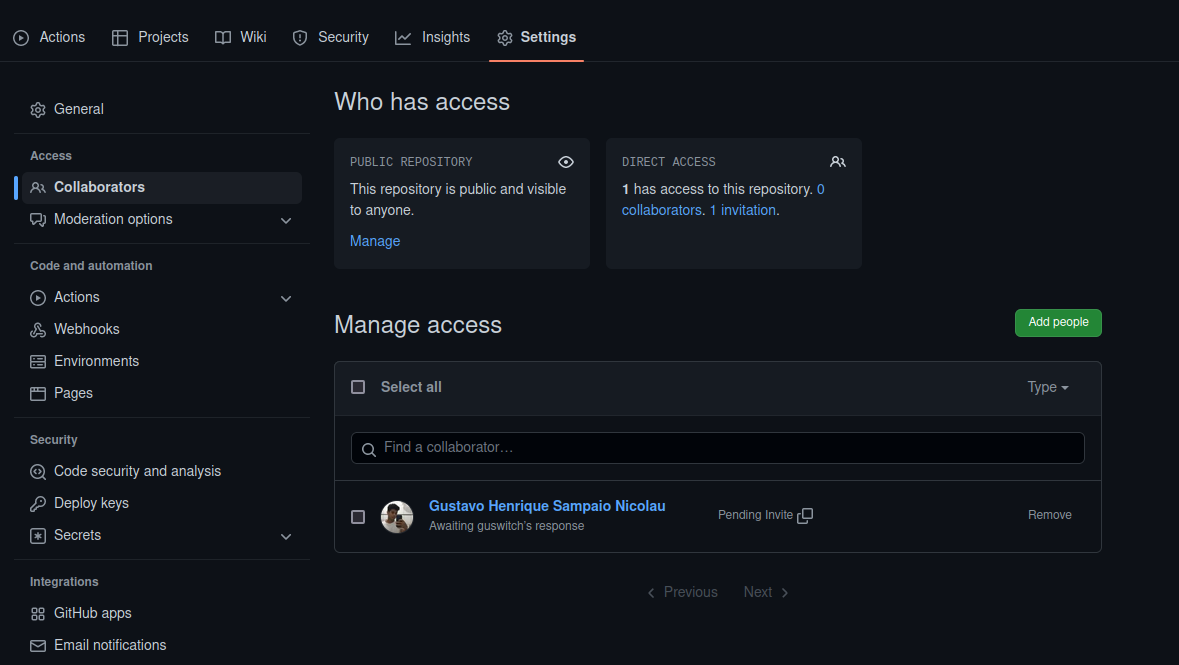This screenshot has width=1179, height=665.
Task: Expand the Secrets chevron
Action: (x=286, y=536)
